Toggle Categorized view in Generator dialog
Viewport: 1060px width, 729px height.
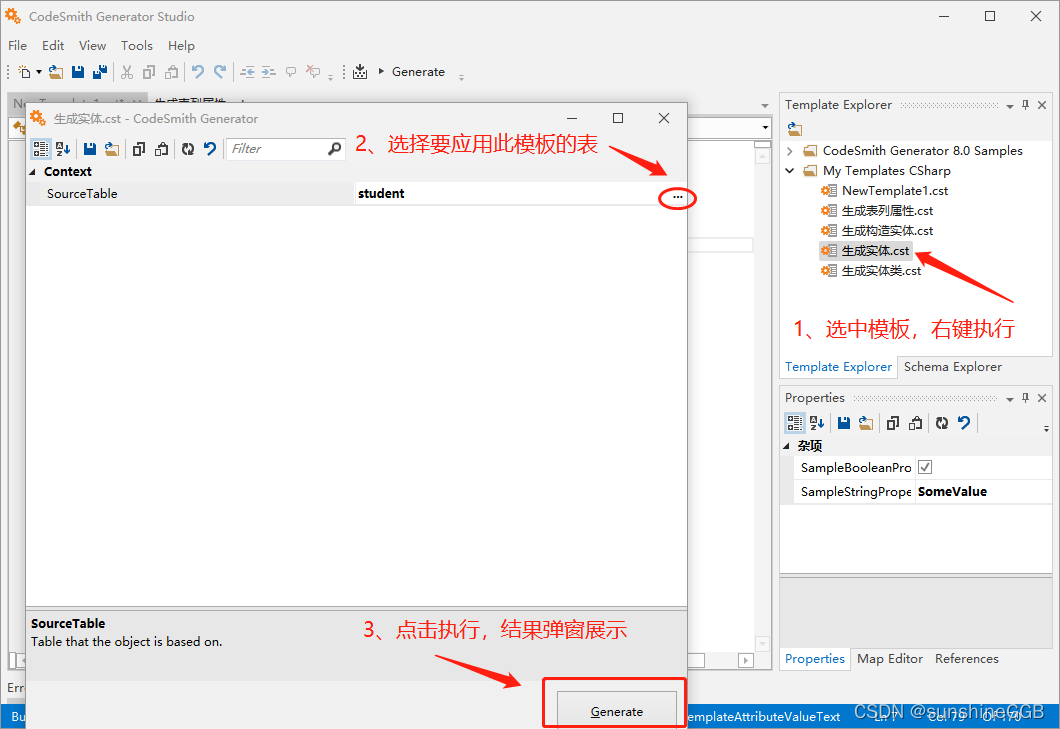tap(41, 149)
